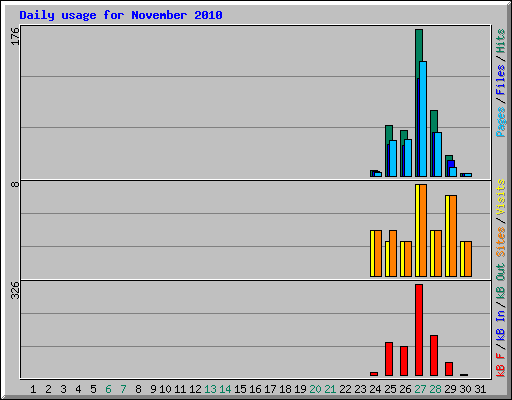Screen dimensions: 512x400
Task: Select the cyan Pages bar for day 27
Action: (423, 119)
